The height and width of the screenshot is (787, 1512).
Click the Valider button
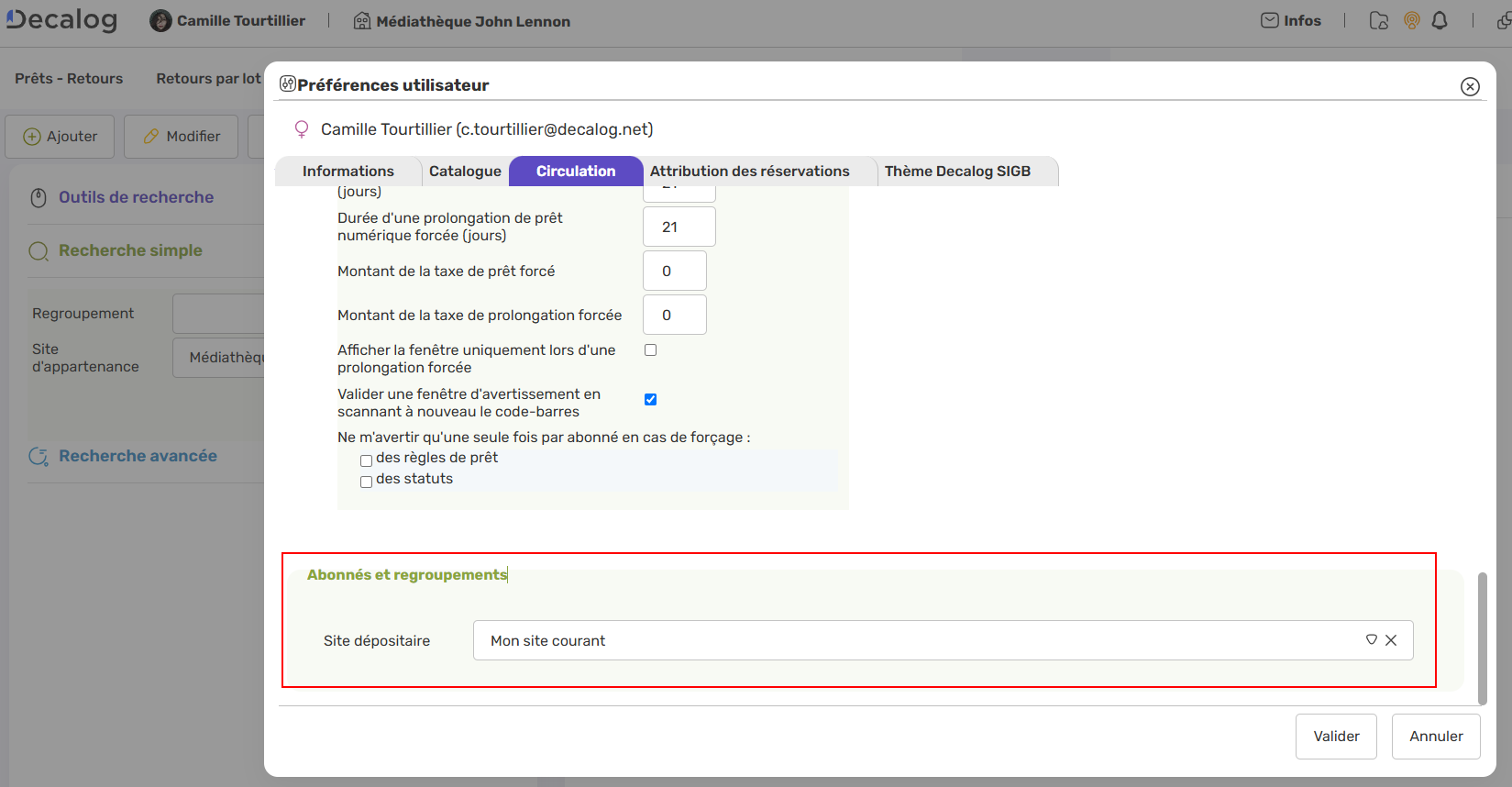[1336, 737]
